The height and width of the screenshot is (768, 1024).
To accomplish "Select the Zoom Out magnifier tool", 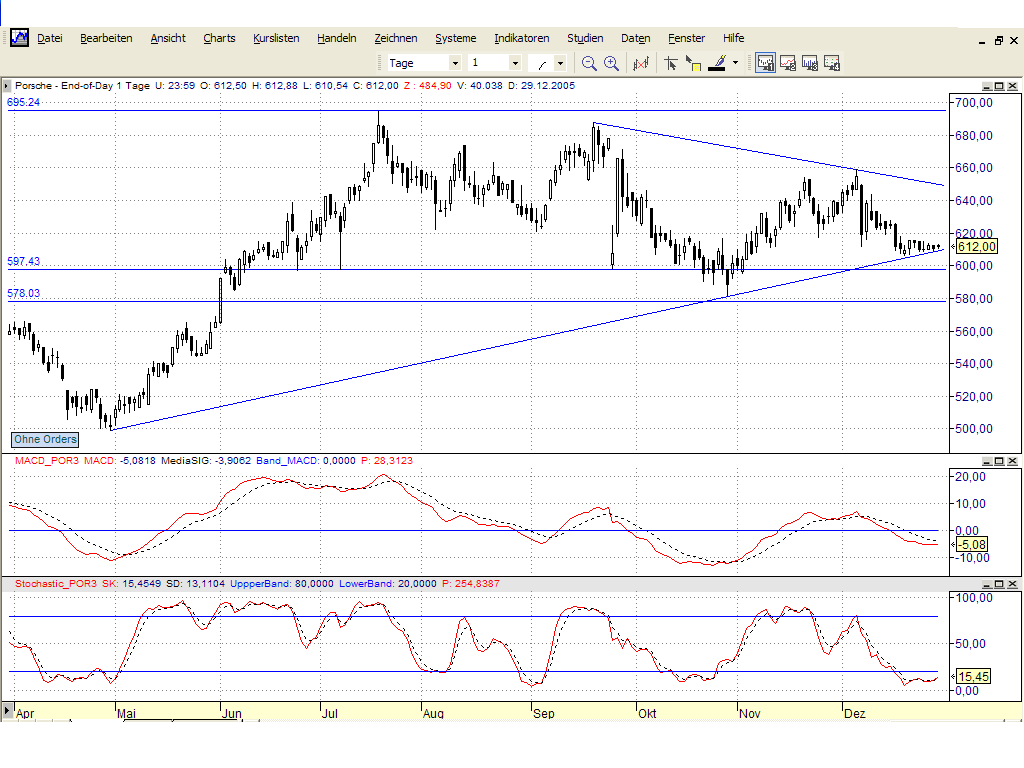I will click(588, 62).
